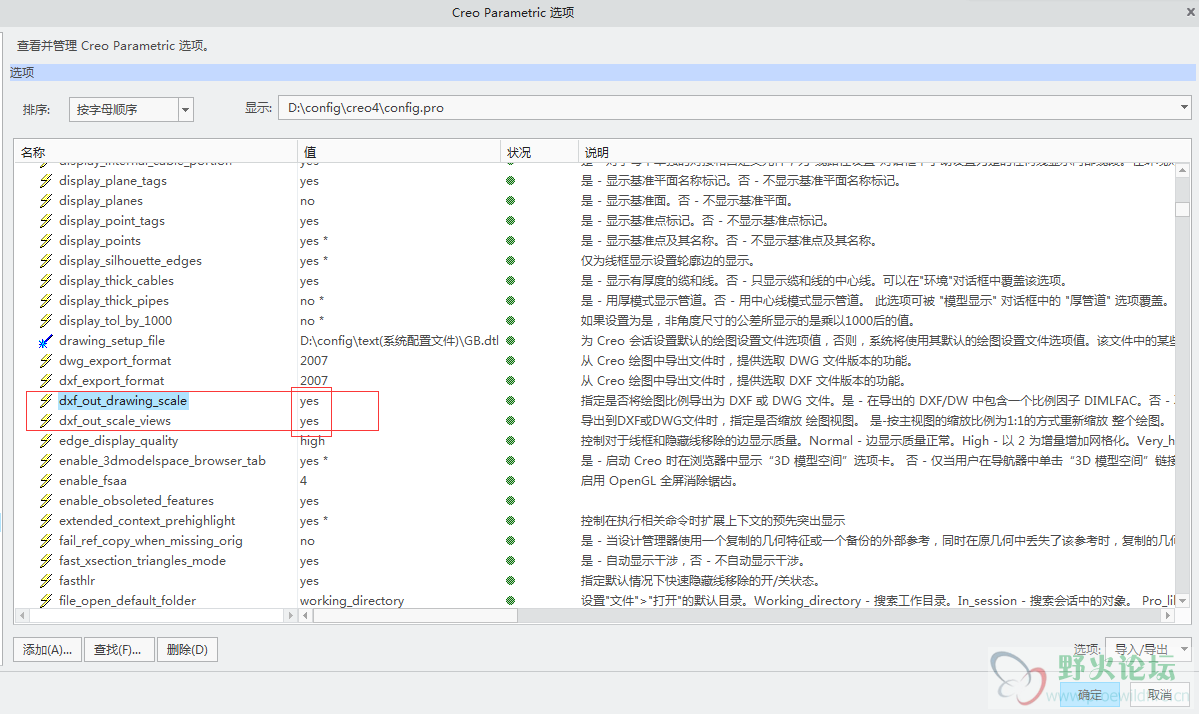
Task: Click left arrow of name column scrollbar
Action: (x=21, y=615)
